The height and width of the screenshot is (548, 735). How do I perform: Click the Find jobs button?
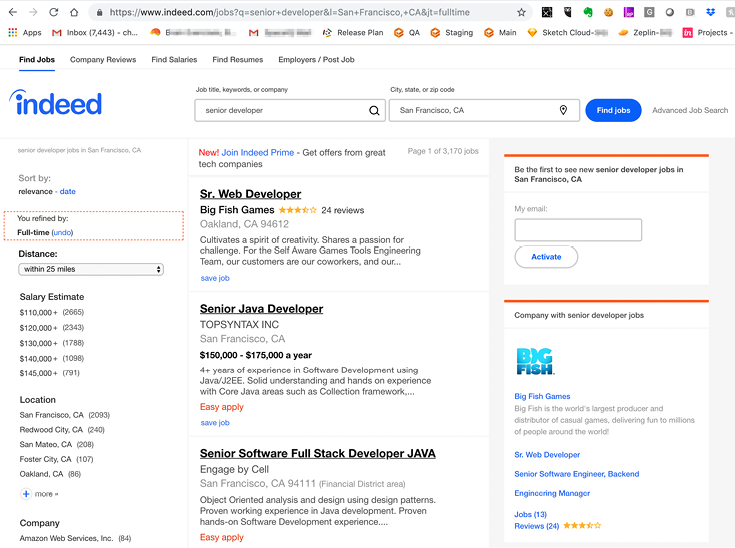(x=613, y=110)
